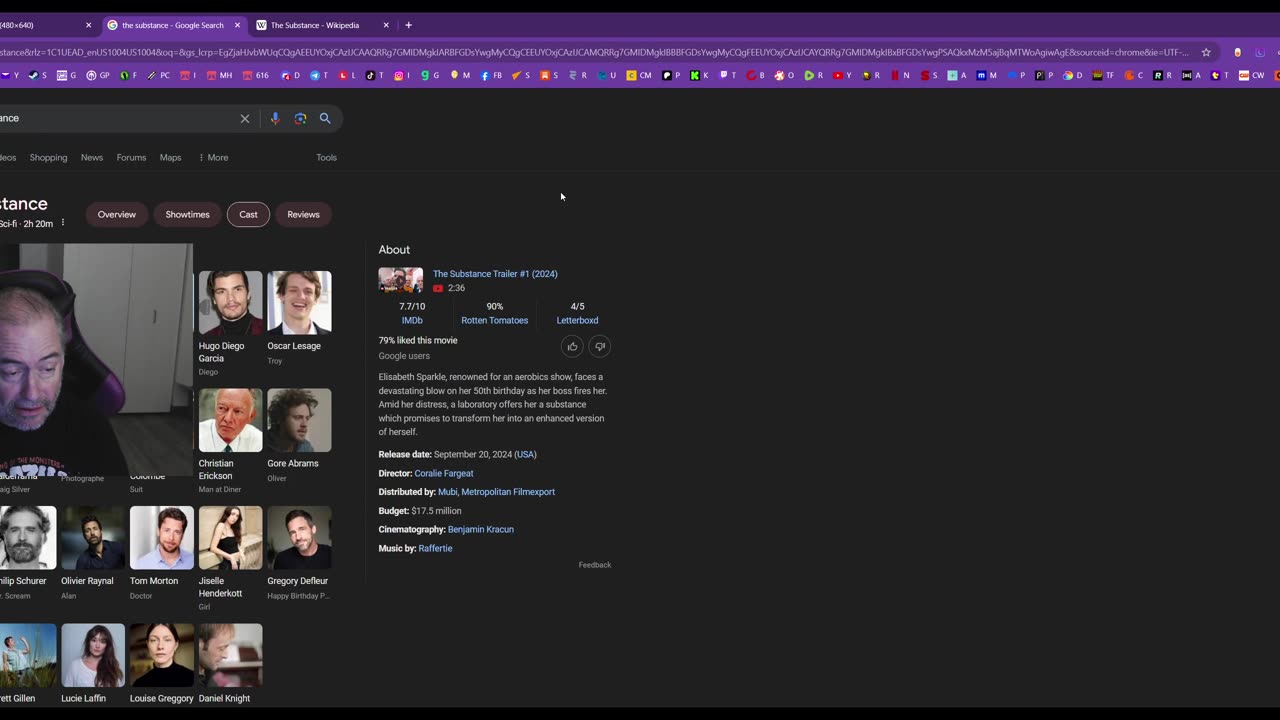
Task: Open Gregory Defleur cast photo
Action: pos(299,538)
